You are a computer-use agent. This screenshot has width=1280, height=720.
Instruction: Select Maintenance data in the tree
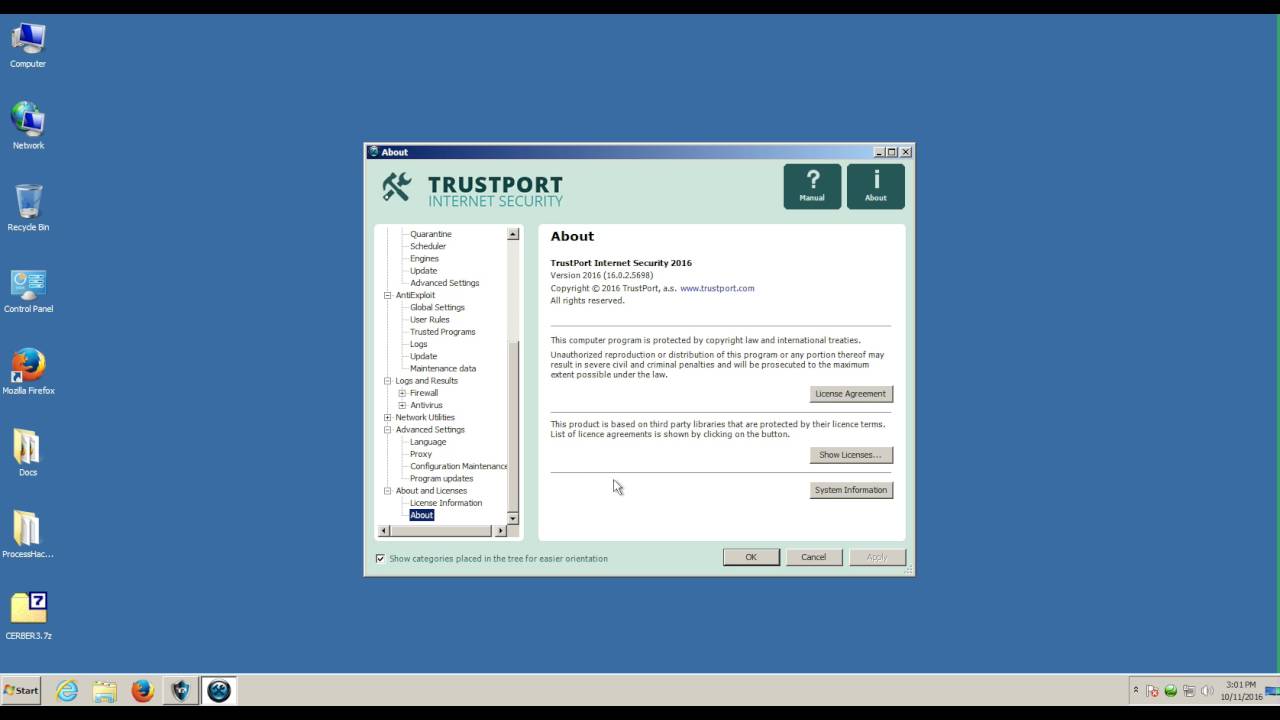point(443,368)
